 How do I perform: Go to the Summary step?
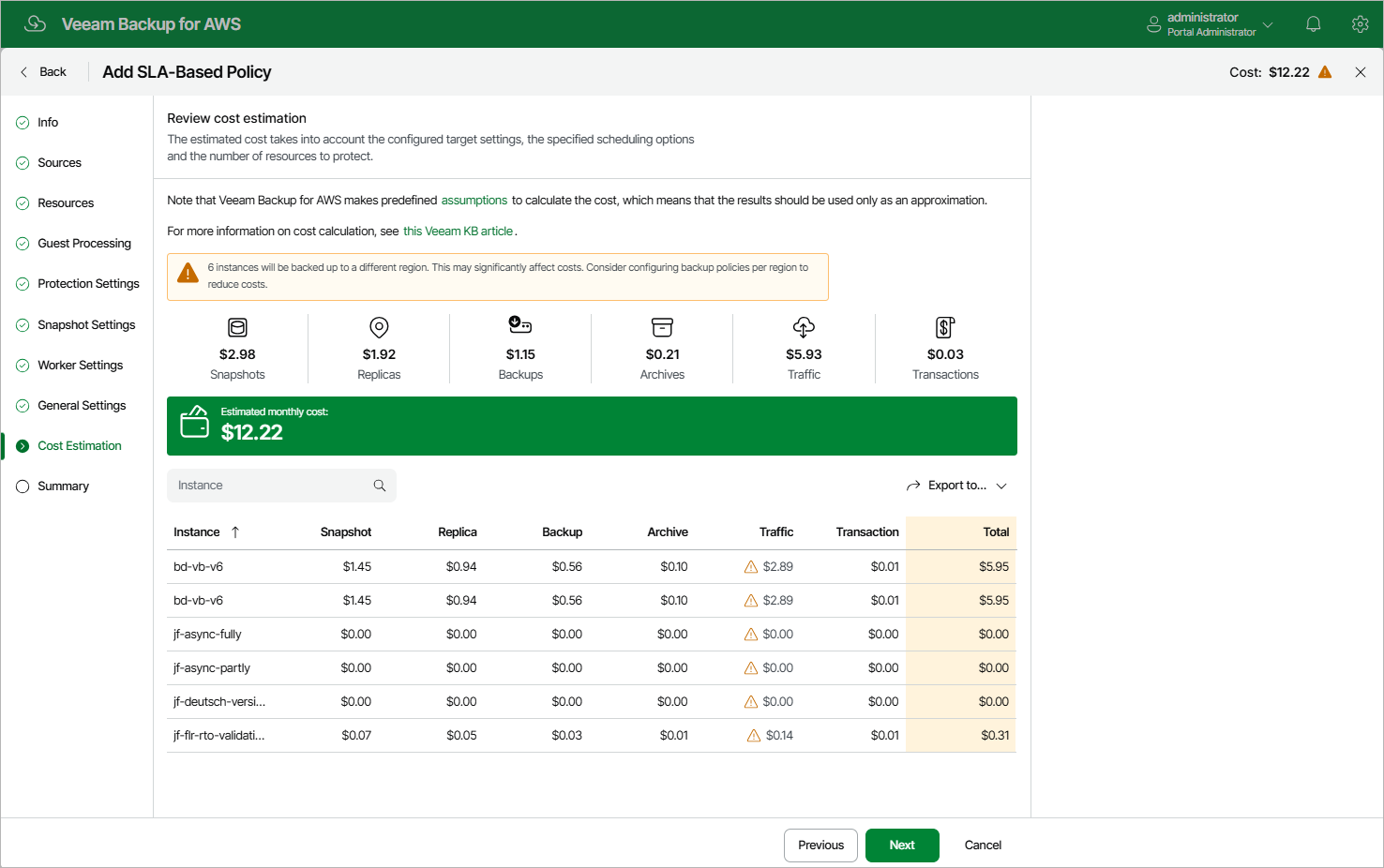(63, 486)
